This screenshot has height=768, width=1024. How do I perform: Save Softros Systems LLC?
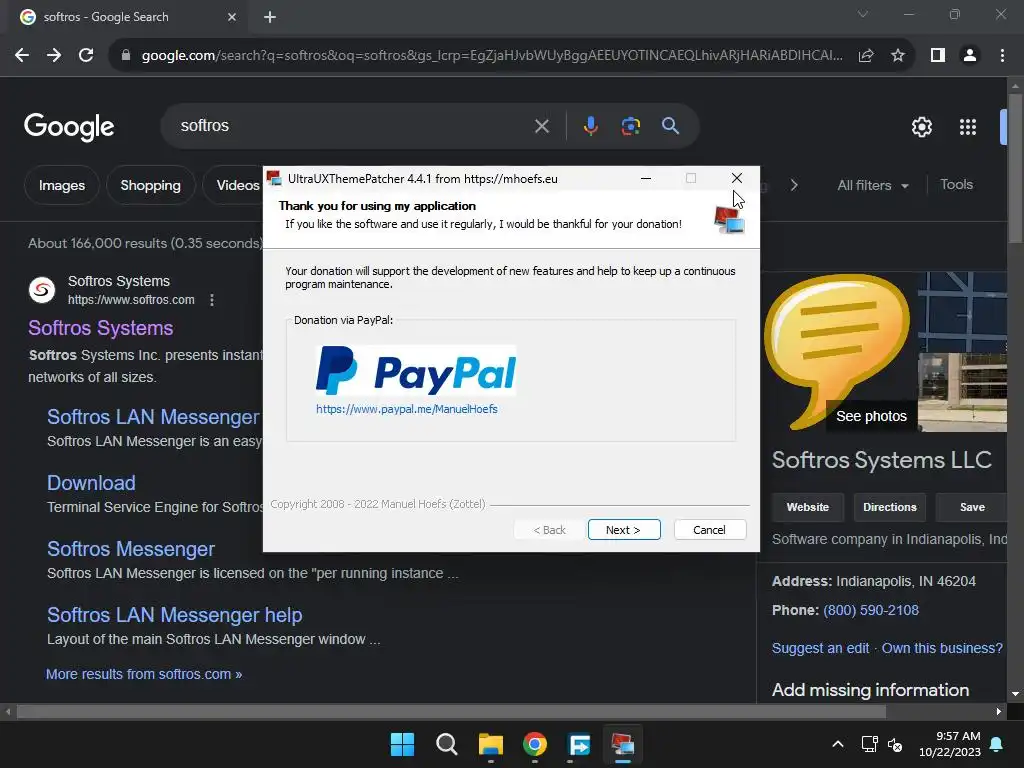point(971,507)
